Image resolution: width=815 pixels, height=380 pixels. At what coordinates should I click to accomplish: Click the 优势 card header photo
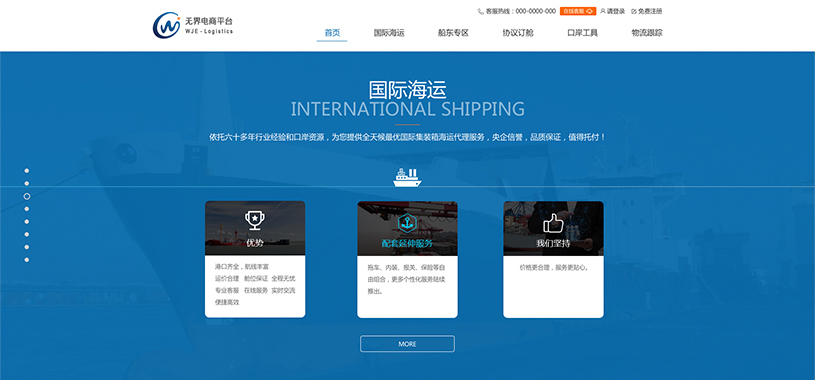point(255,228)
